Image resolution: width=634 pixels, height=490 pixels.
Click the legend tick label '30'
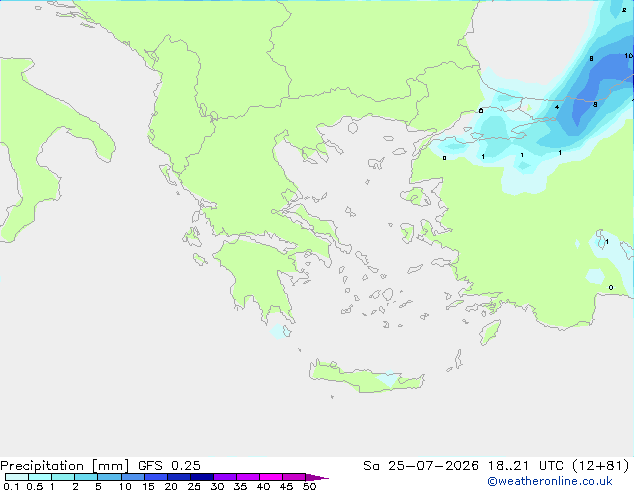(217, 486)
